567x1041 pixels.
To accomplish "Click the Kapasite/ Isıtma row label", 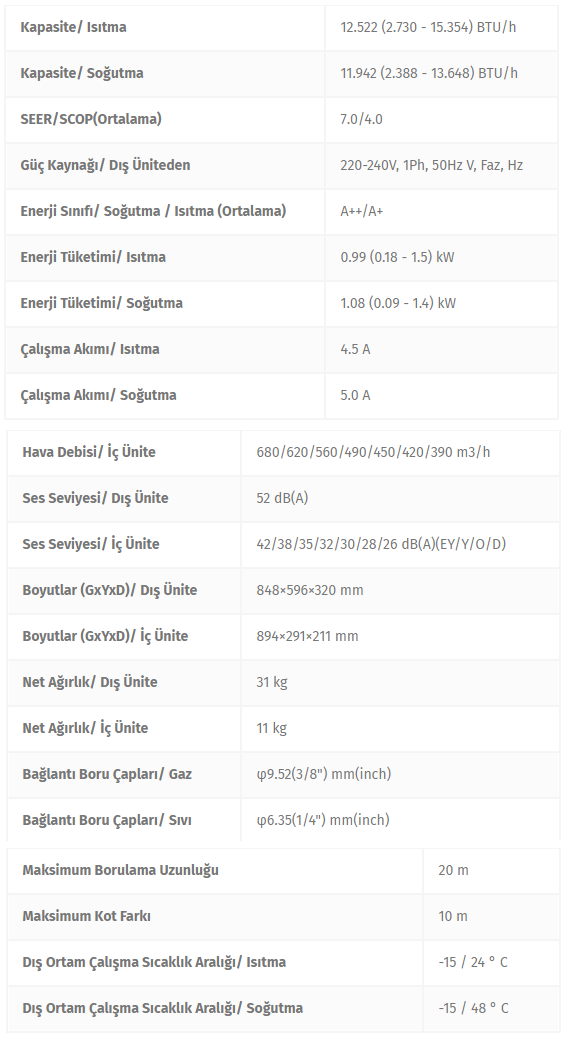I will 73,27.
